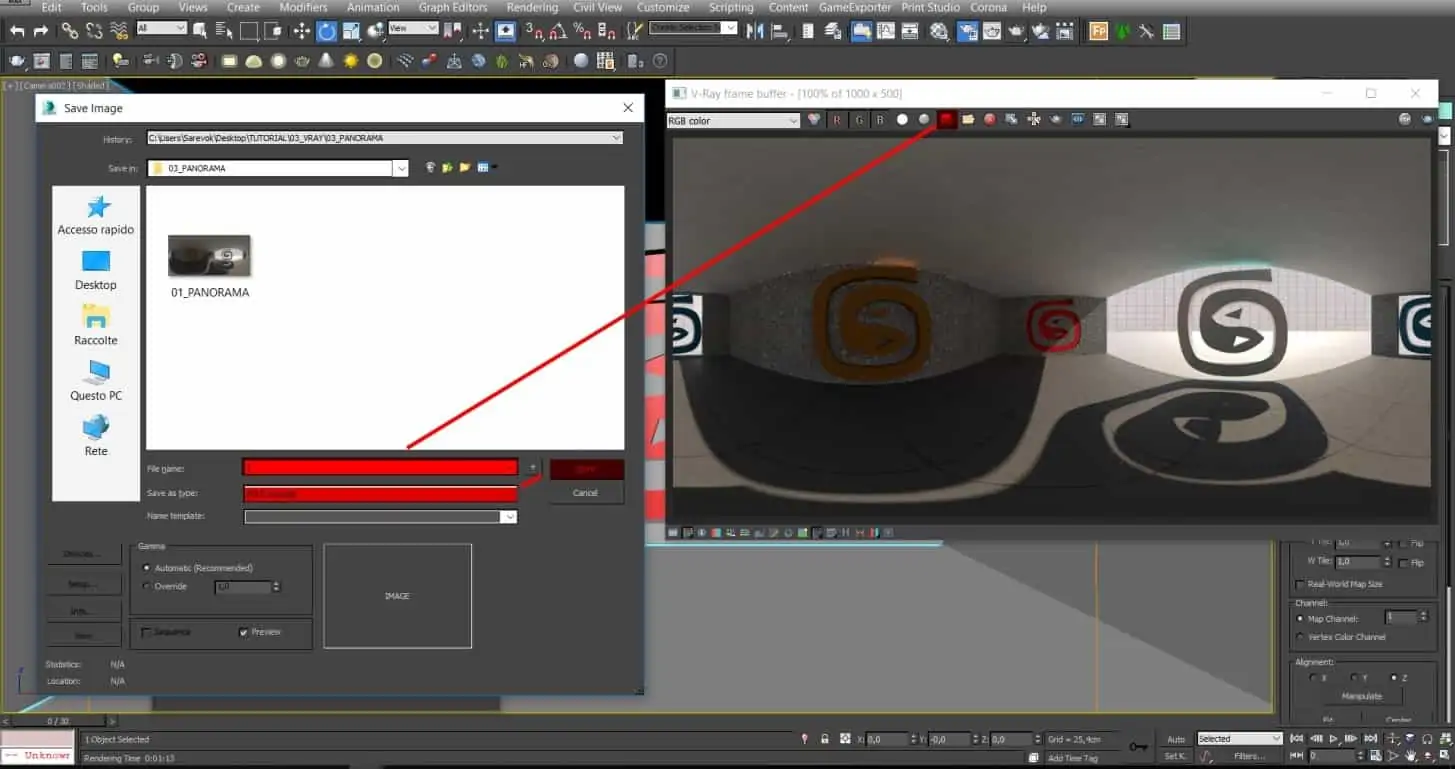The height and width of the screenshot is (769, 1455).
Task: Open the View coordinate system dropdown
Action: coord(413,29)
